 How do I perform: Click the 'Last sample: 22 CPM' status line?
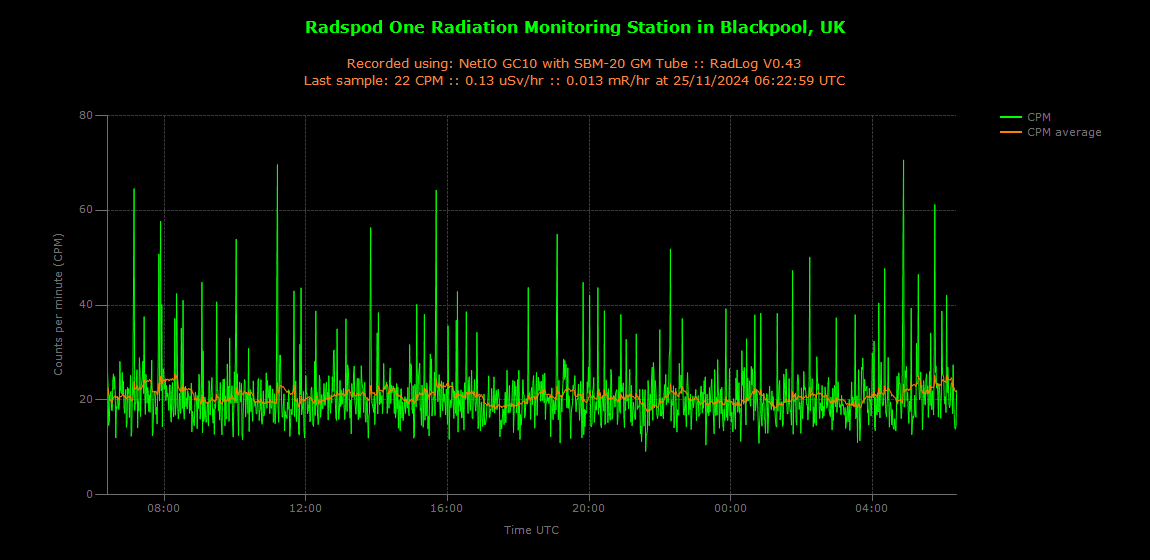coord(574,81)
